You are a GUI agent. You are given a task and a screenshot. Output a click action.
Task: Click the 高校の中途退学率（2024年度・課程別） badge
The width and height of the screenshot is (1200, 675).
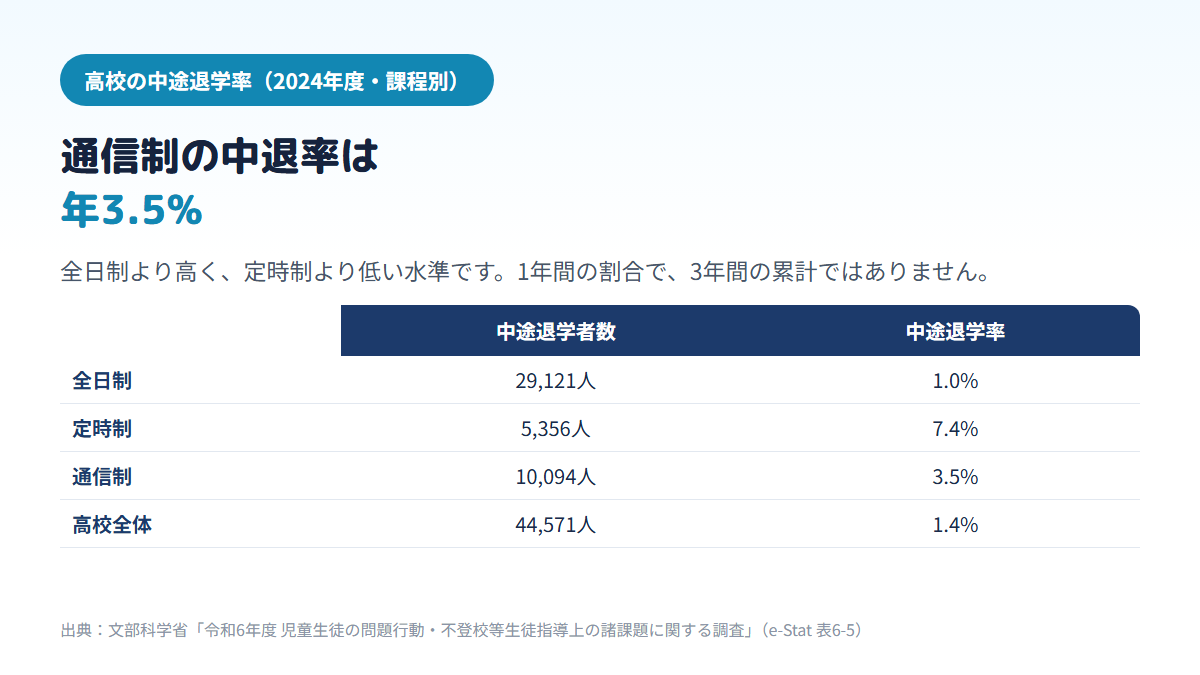[277, 80]
